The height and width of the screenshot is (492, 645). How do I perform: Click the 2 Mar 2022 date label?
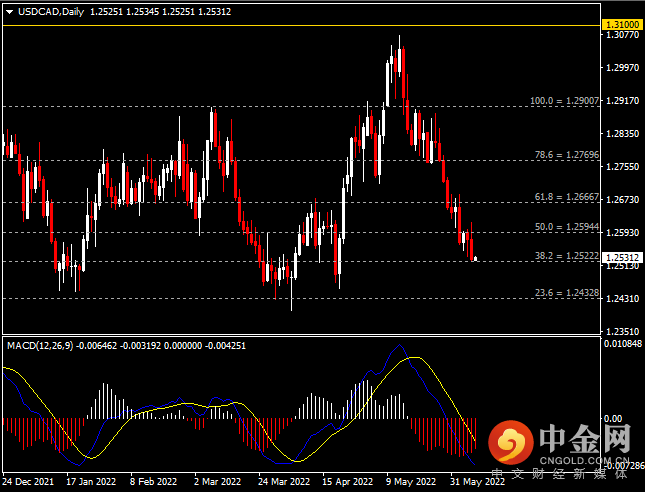pos(217,481)
